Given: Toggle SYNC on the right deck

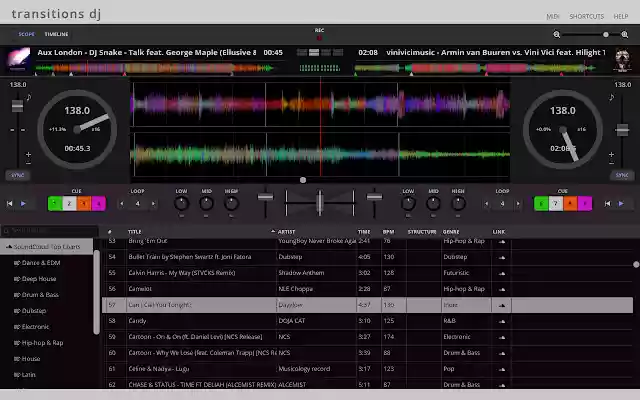Looking at the screenshot, I should tap(622, 174).
